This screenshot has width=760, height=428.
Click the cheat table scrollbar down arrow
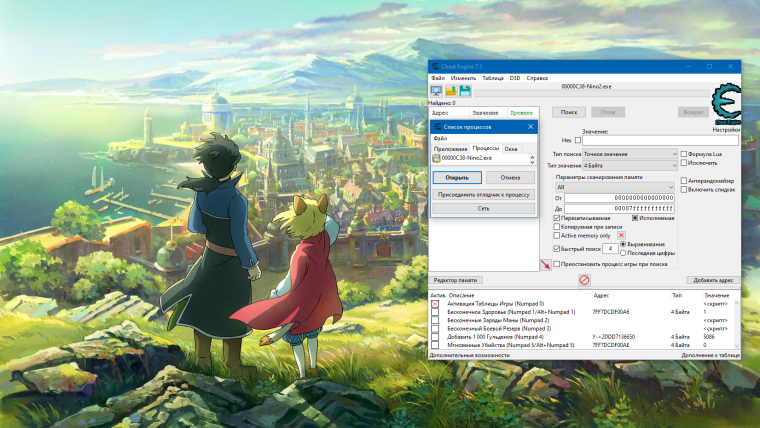(737, 346)
